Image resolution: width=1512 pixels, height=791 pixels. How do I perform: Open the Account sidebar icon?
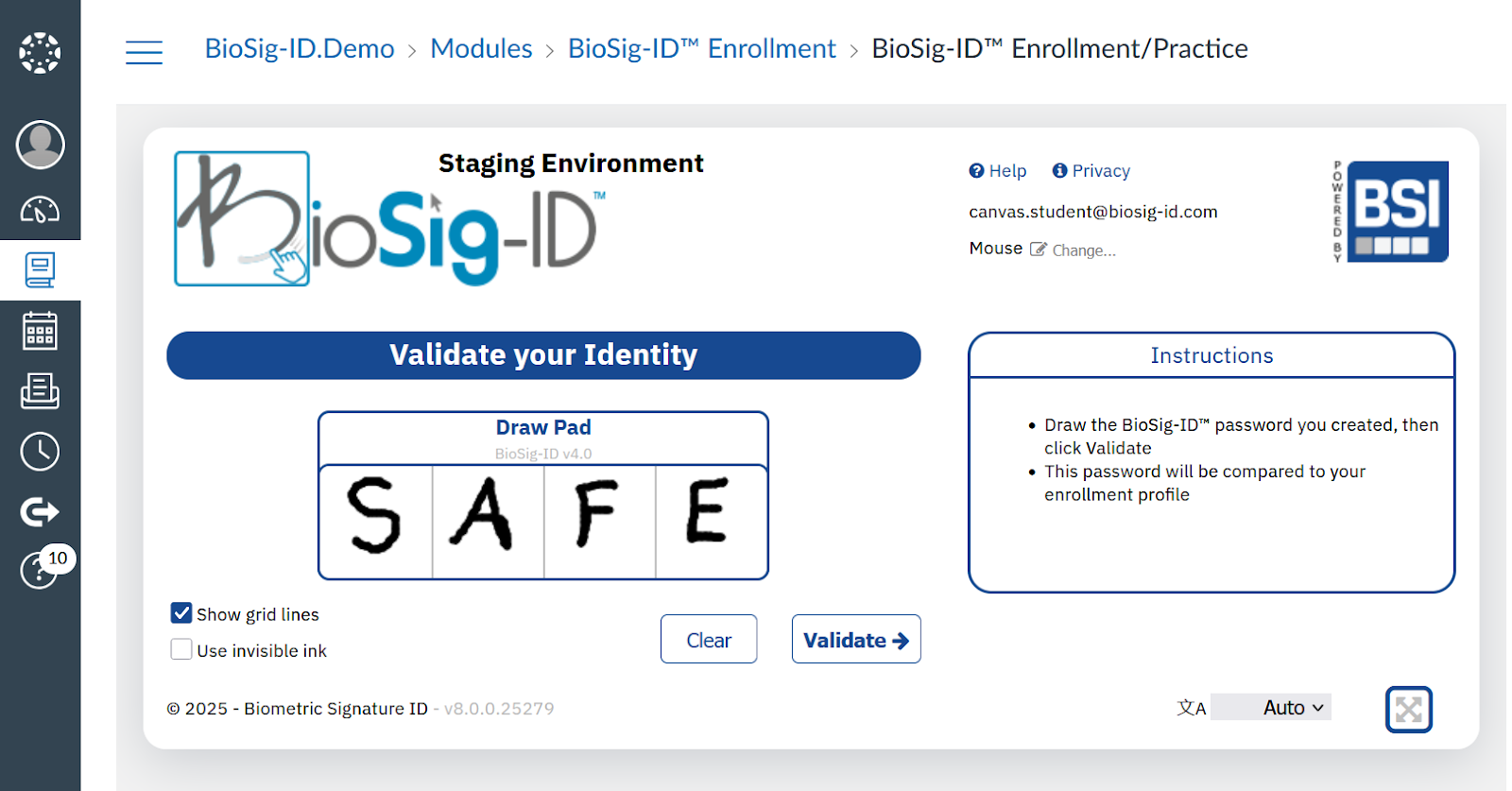[41, 145]
